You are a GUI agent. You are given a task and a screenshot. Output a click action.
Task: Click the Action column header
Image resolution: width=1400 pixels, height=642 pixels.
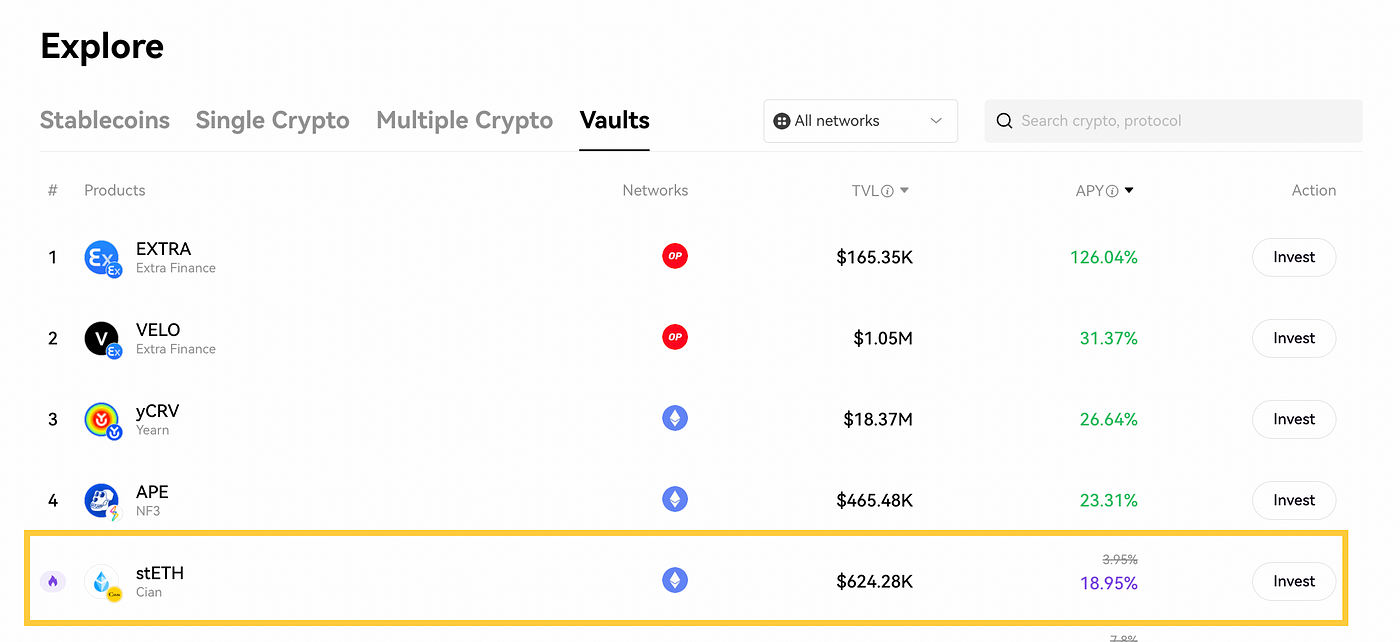(1314, 190)
